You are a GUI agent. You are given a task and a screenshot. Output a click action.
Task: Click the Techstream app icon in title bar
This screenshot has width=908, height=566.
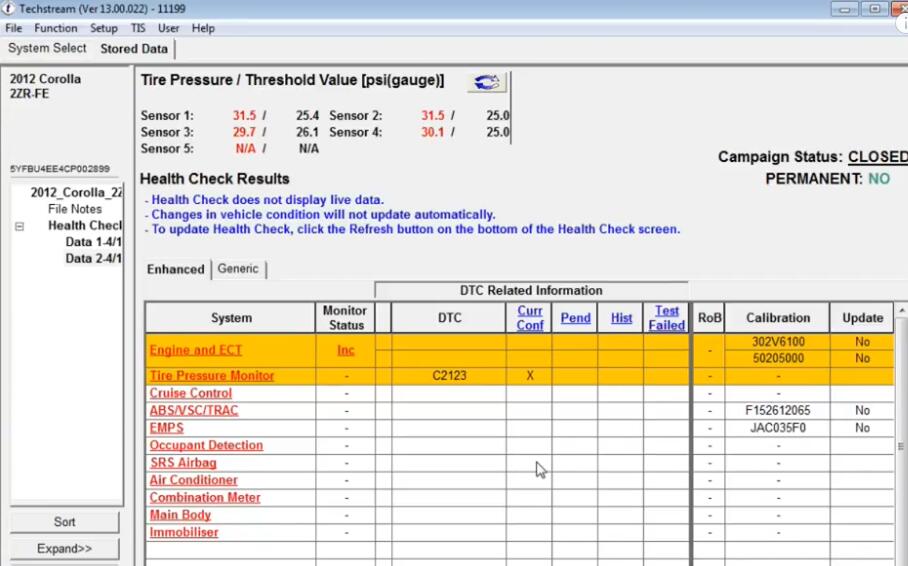(8, 9)
